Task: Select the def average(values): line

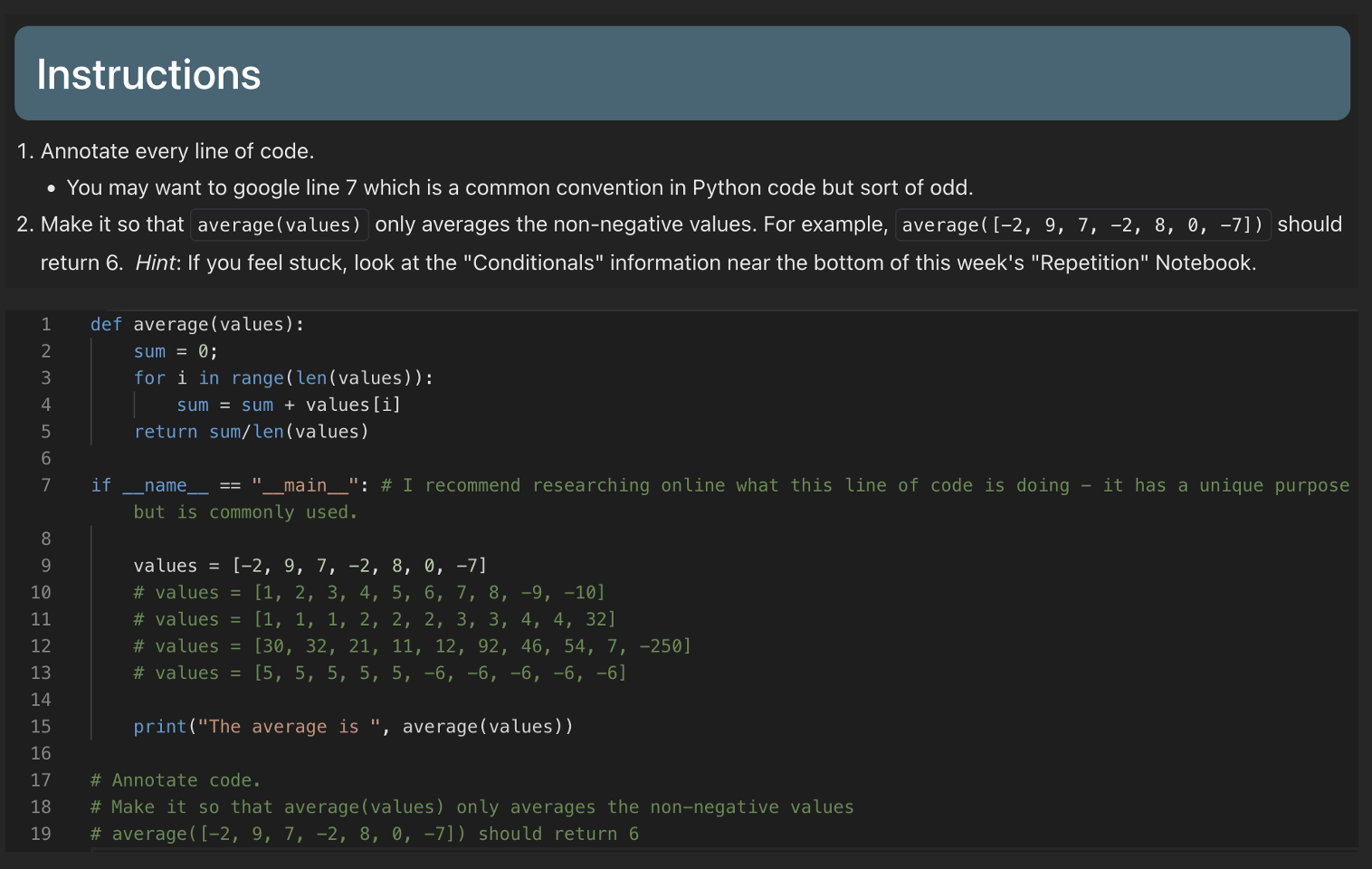Action: 196,324
